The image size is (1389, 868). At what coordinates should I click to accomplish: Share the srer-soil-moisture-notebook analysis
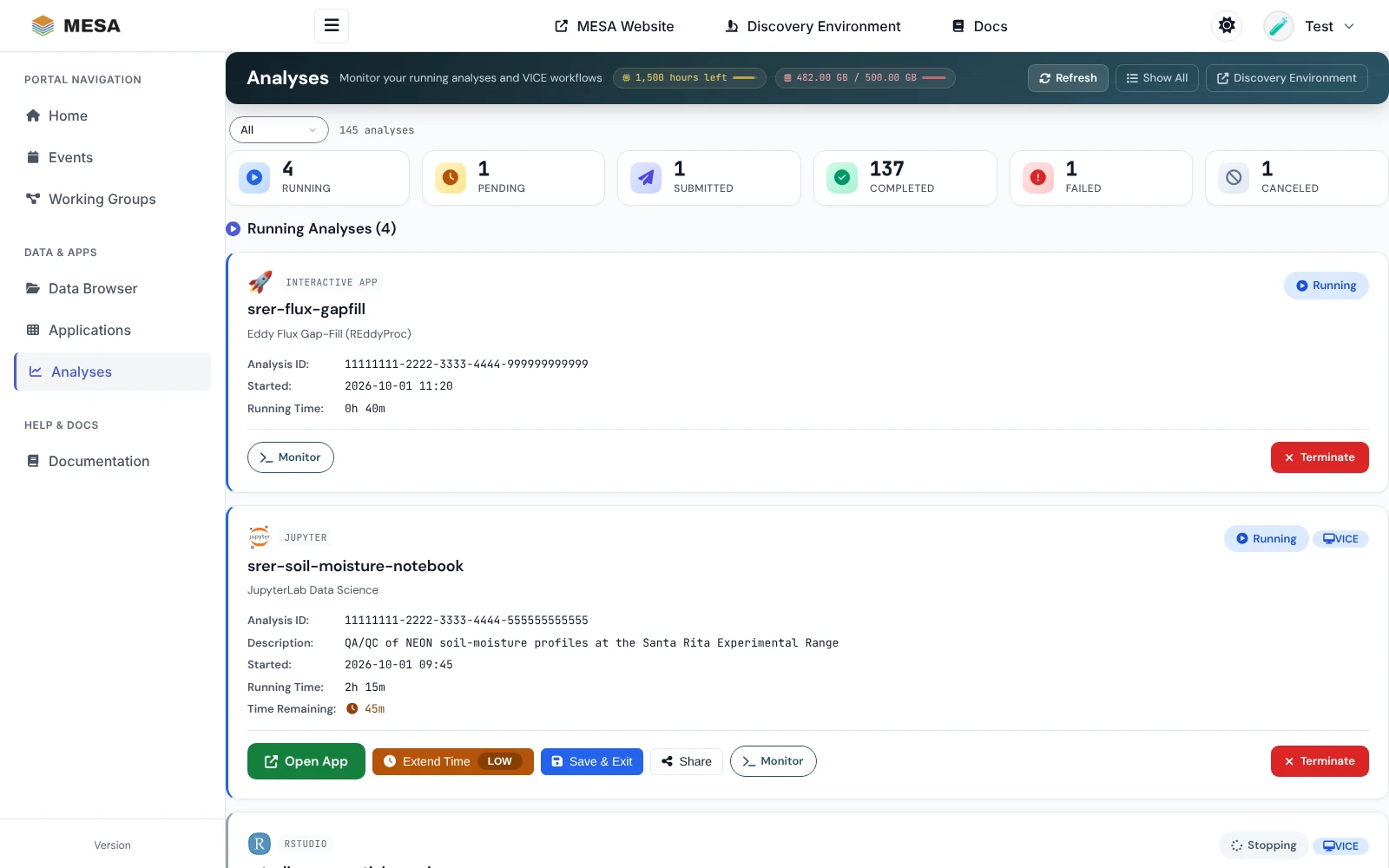687,761
